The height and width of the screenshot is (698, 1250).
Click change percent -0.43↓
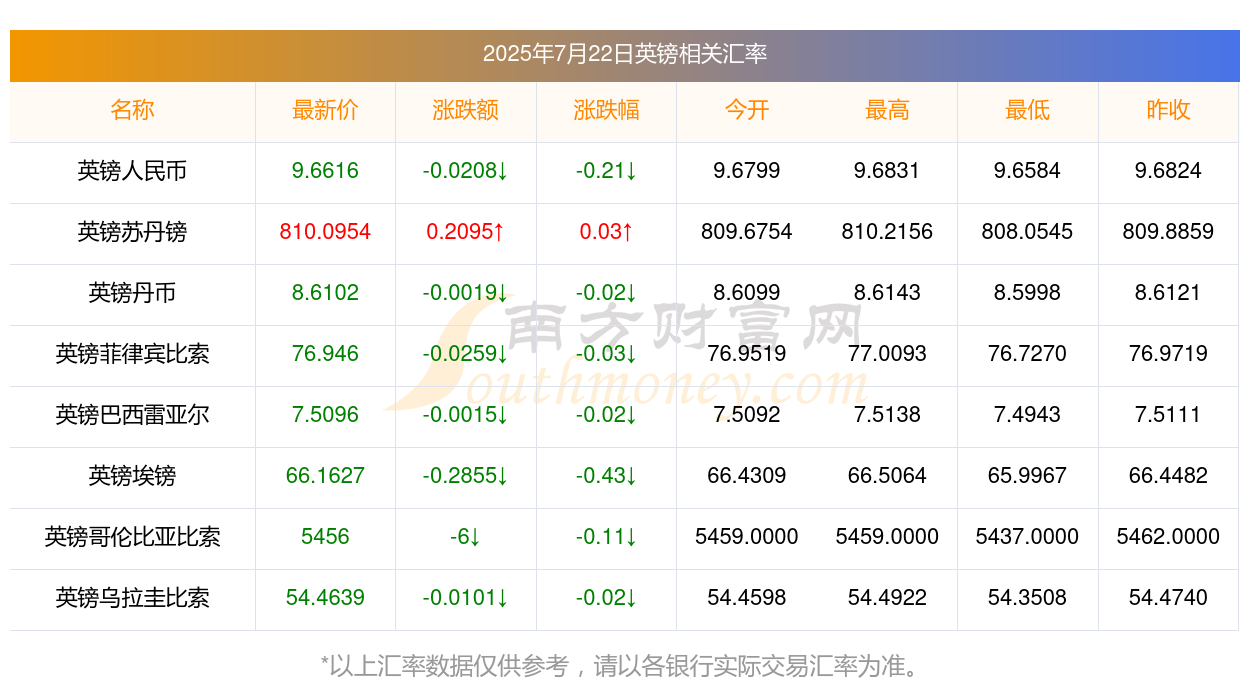click(606, 476)
